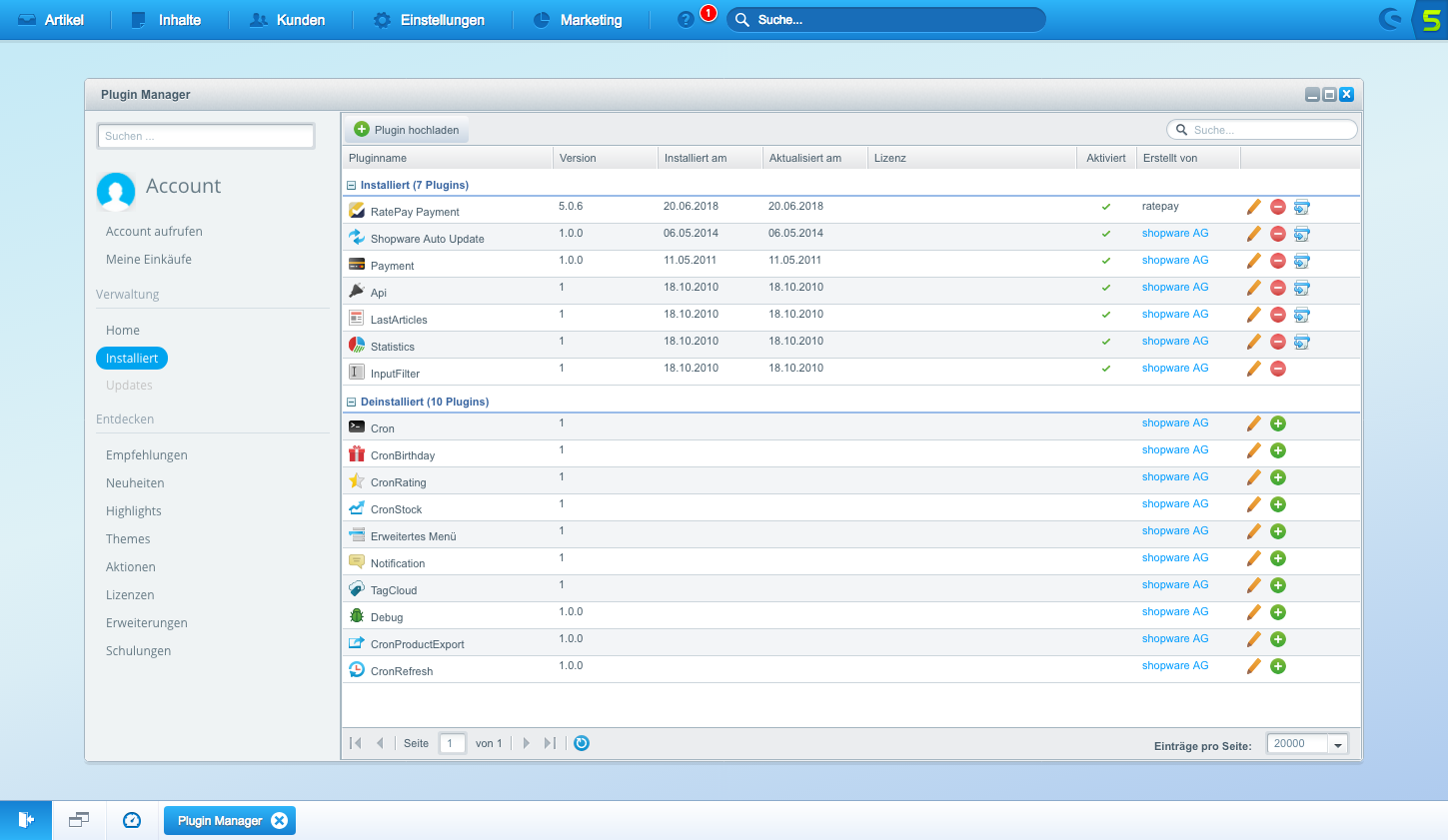Viewport: 1448px width, 840px height.
Task: Click the Seite page number field
Action: point(452,743)
